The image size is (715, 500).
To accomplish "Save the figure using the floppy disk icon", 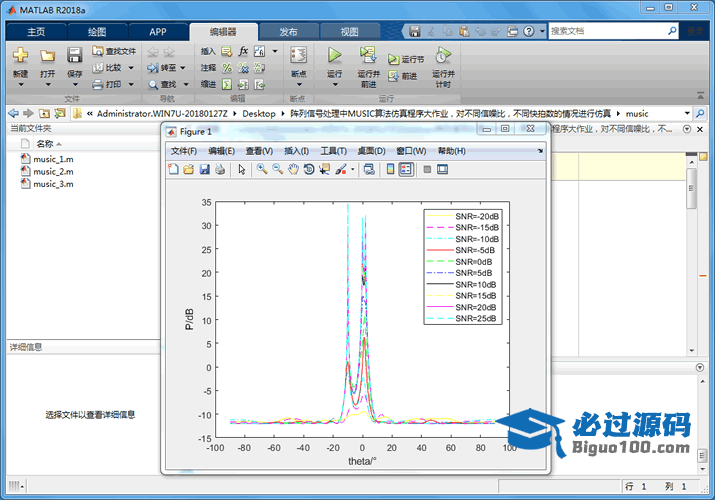I will (205, 170).
